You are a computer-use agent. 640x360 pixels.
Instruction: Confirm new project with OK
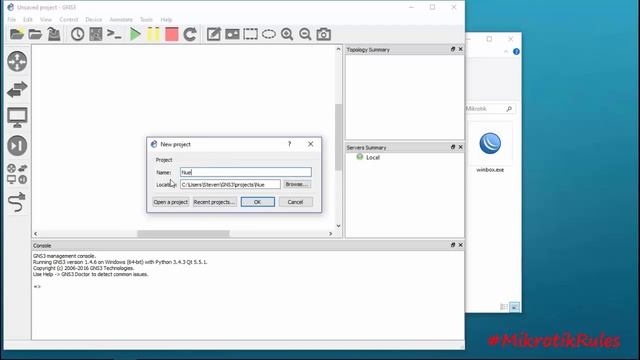tap(258, 202)
